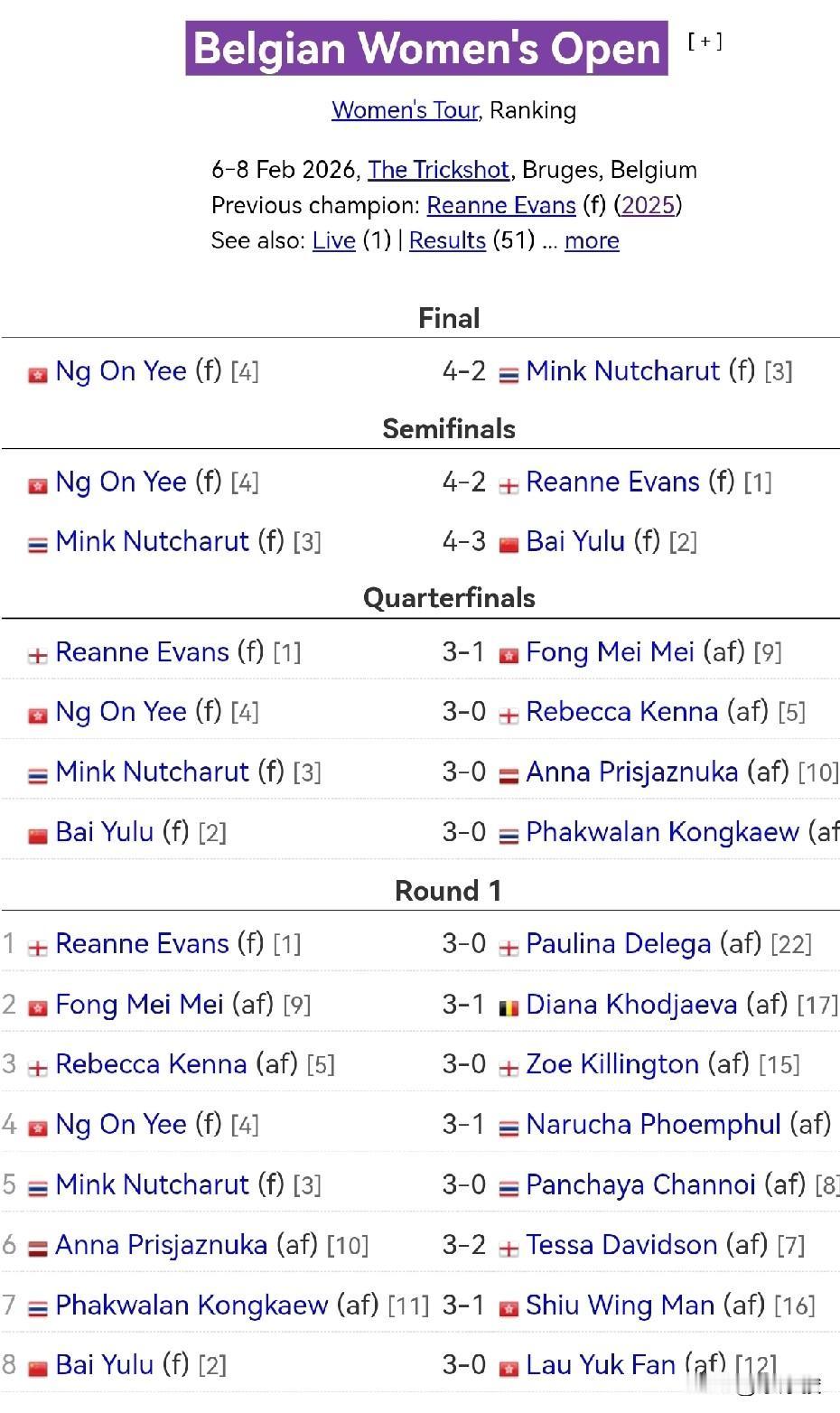Screen dimensions: 840x1413
Task: Click Hong Kong flag beside Ng On Yee in Final
Action: click(x=38, y=374)
